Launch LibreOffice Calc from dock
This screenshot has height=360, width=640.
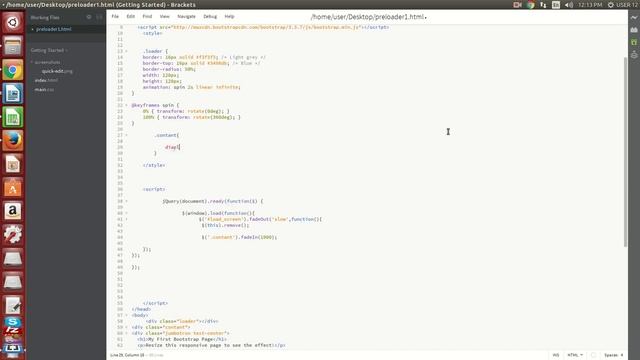coord(13,117)
